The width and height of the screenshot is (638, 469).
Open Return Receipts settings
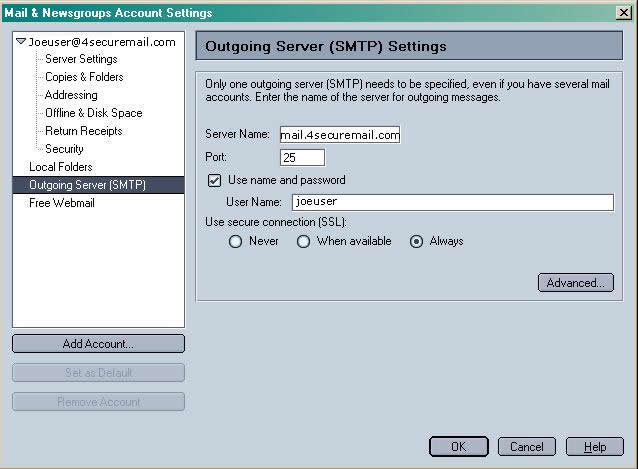coord(83,131)
